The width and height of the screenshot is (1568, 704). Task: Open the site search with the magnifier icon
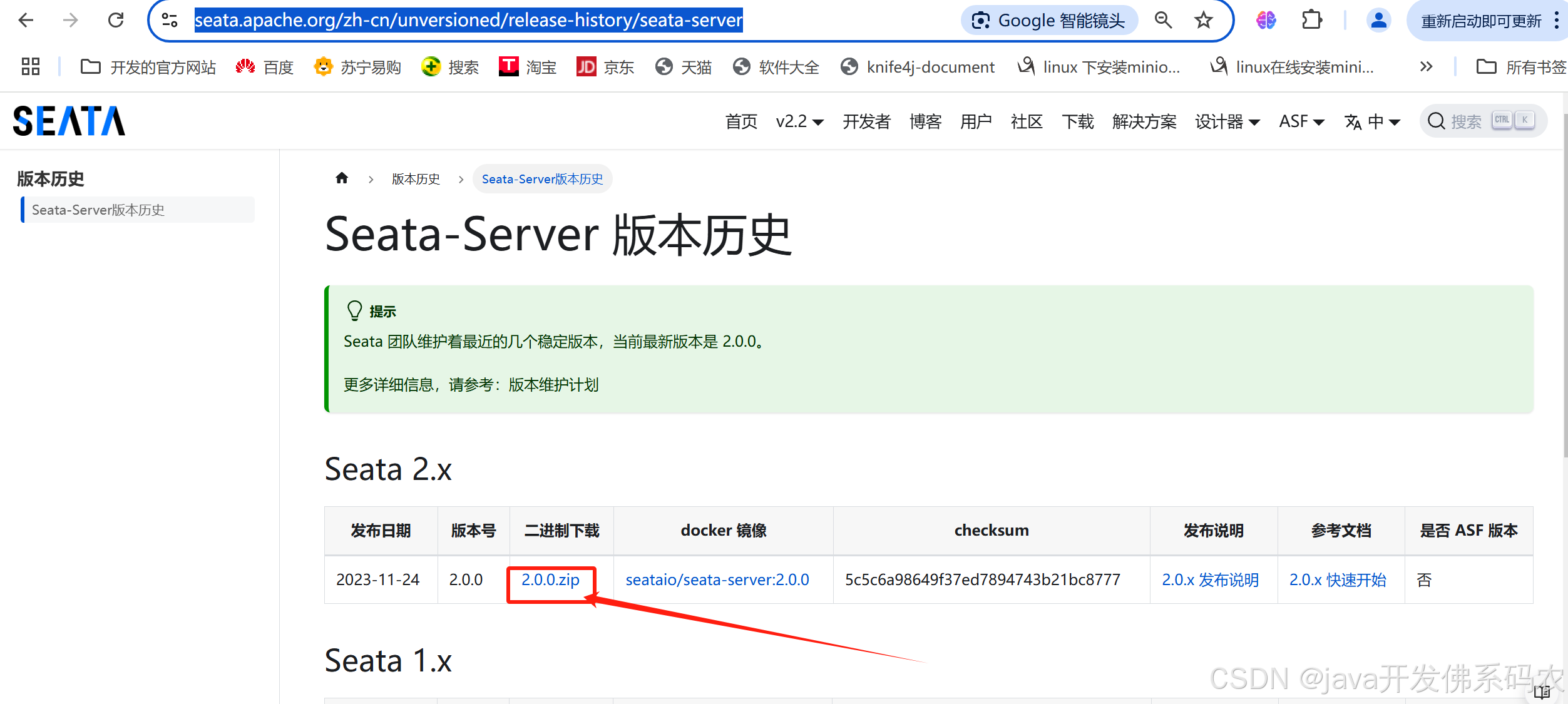pos(1436,121)
